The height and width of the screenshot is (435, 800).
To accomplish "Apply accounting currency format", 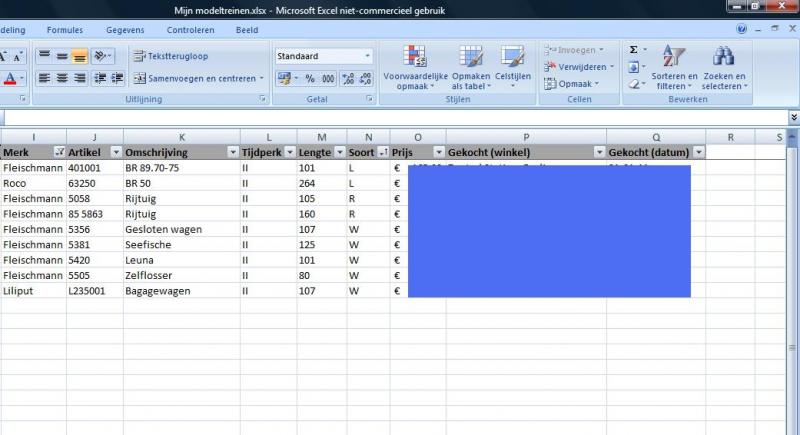I will point(284,79).
